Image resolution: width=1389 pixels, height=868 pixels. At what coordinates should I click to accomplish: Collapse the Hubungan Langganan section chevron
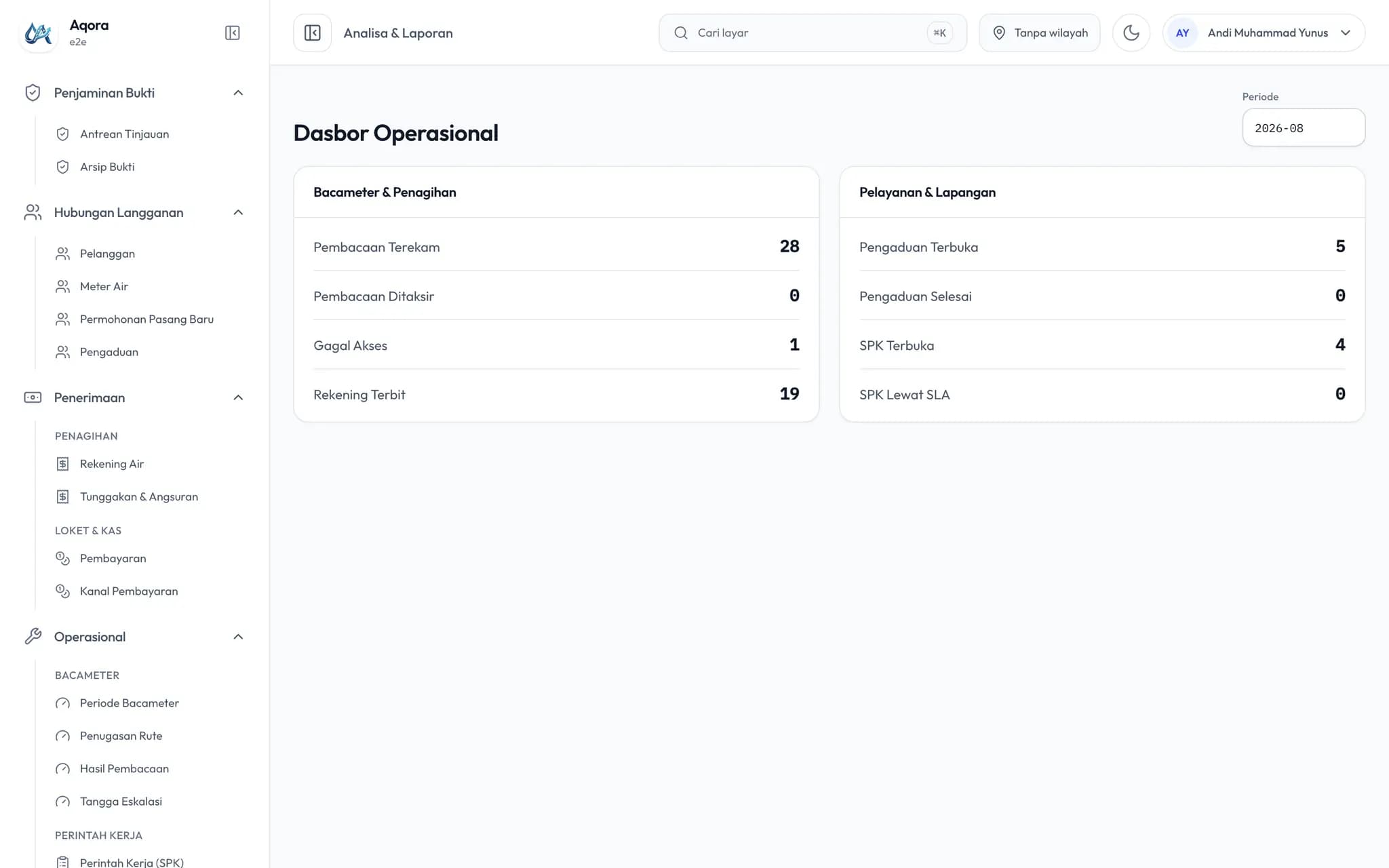(238, 212)
